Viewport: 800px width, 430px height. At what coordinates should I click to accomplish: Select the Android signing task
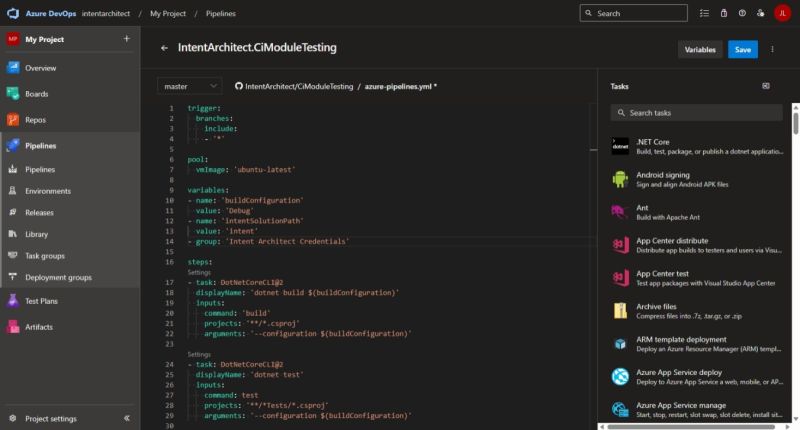coord(696,179)
